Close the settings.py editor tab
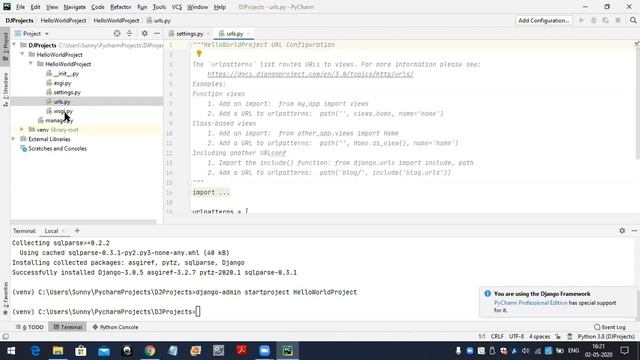Screen dimensions: 640x360 point(208,34)
